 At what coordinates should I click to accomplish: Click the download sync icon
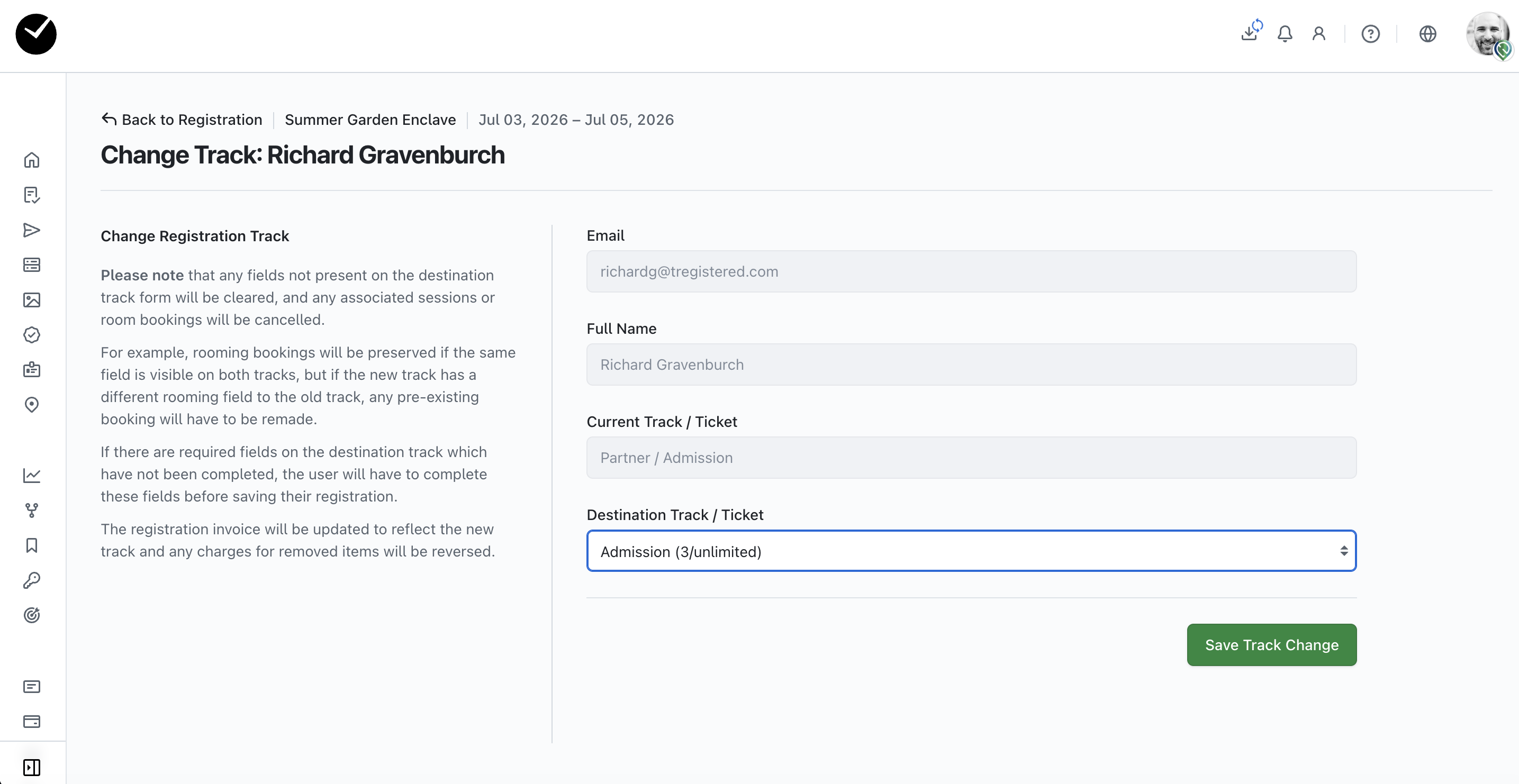point(1250,31)
